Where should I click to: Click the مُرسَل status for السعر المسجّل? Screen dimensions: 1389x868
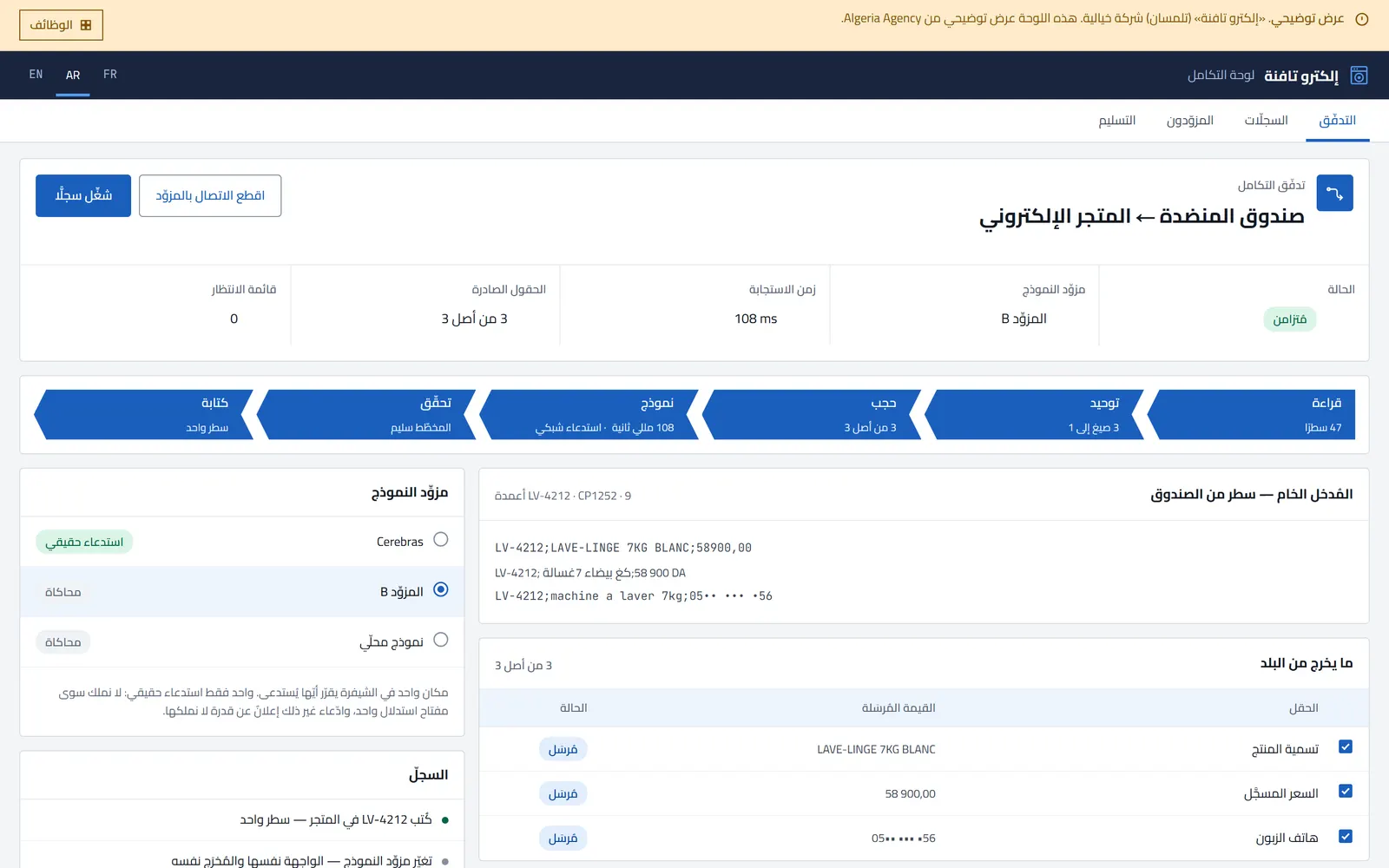pyautogui.click(x=563, y=793)
